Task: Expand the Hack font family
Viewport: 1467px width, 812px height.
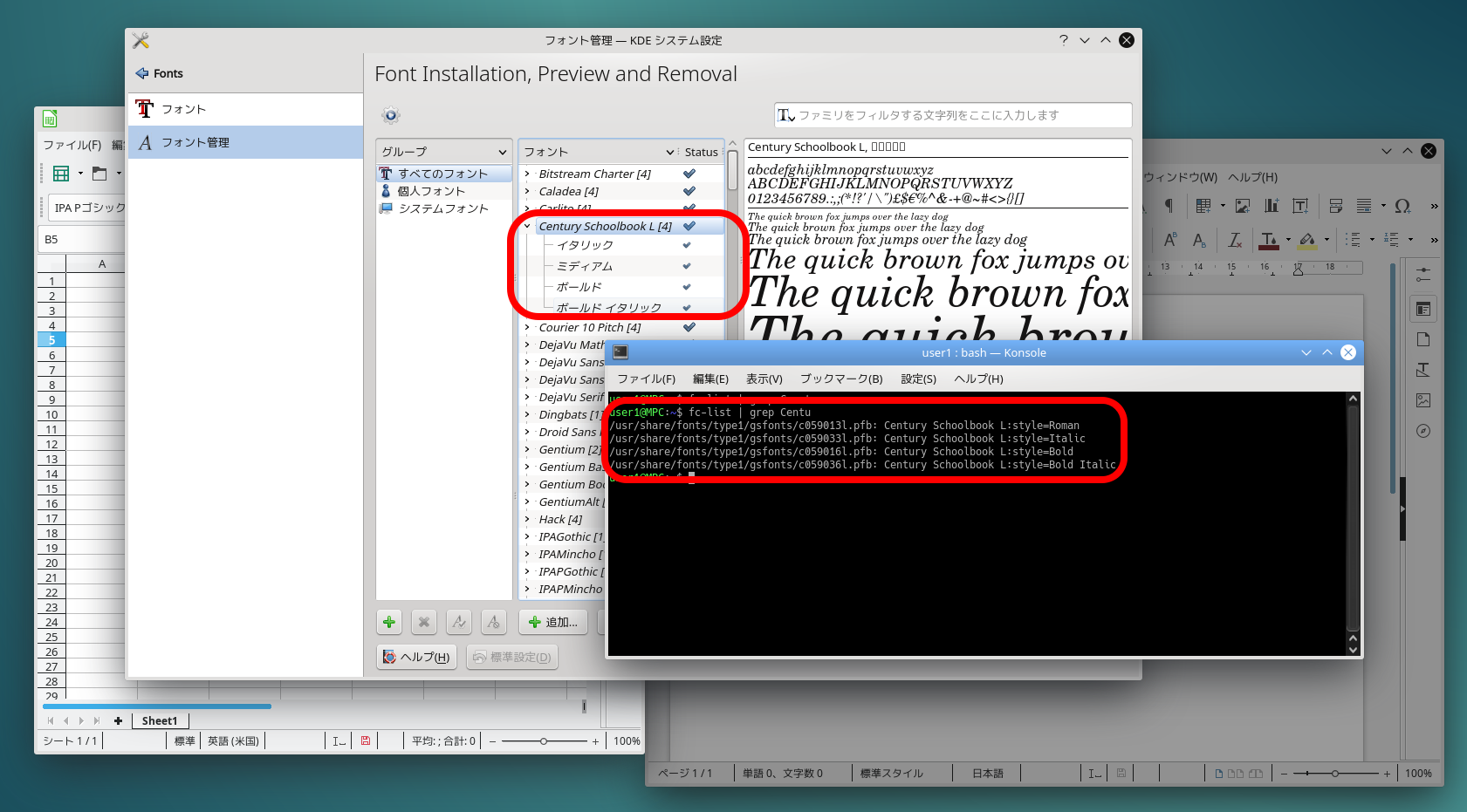Action: coord(527,519)
